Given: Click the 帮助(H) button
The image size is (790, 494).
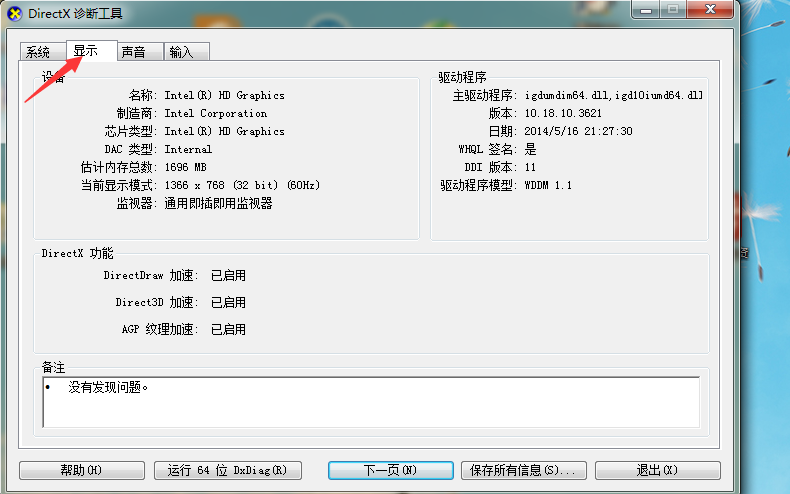Looking at the screenshot, I should pyautogui.click(x=82, y=470).
